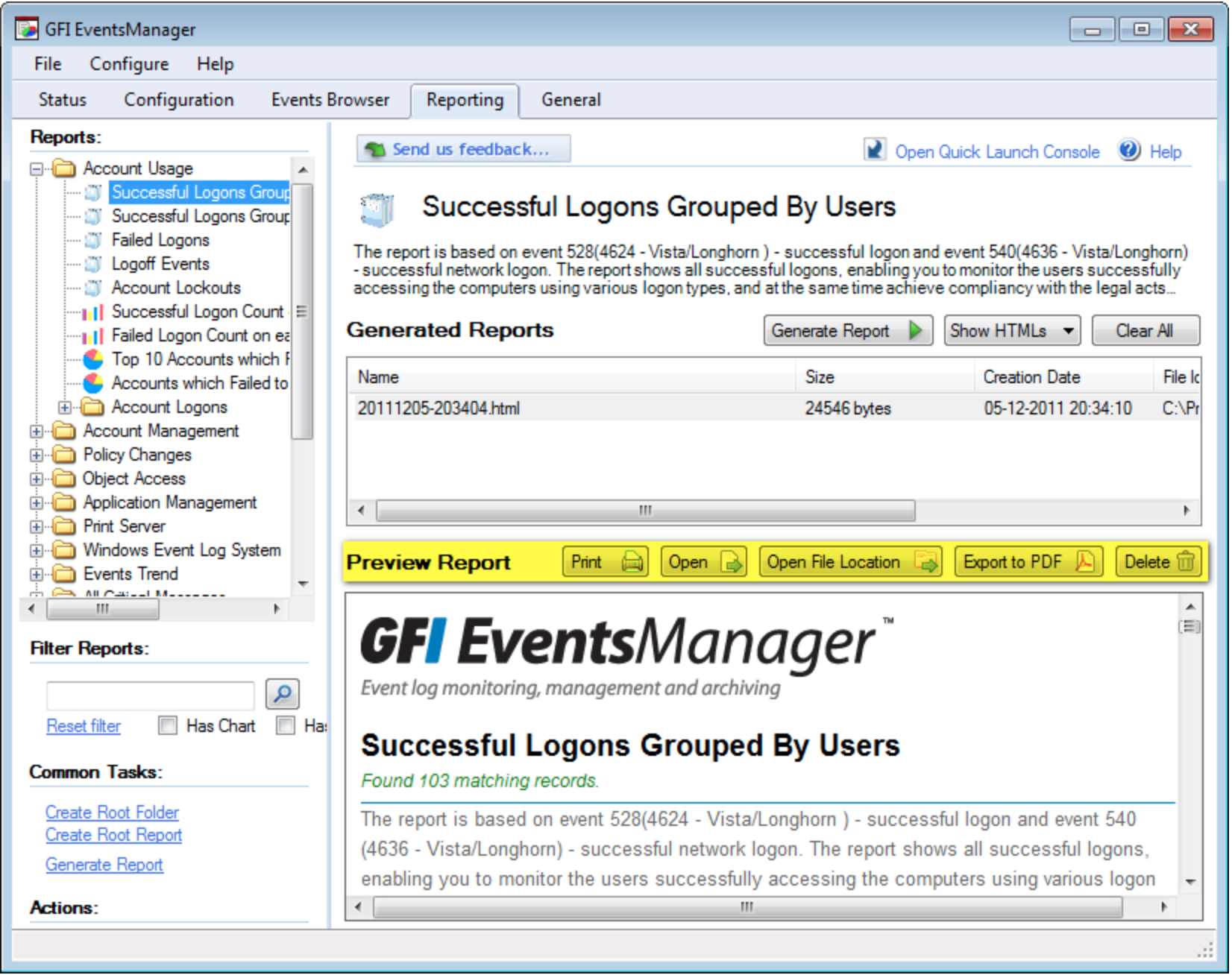
Task: Open the Show HTMLs dropdown
Action: point(1013,331)
